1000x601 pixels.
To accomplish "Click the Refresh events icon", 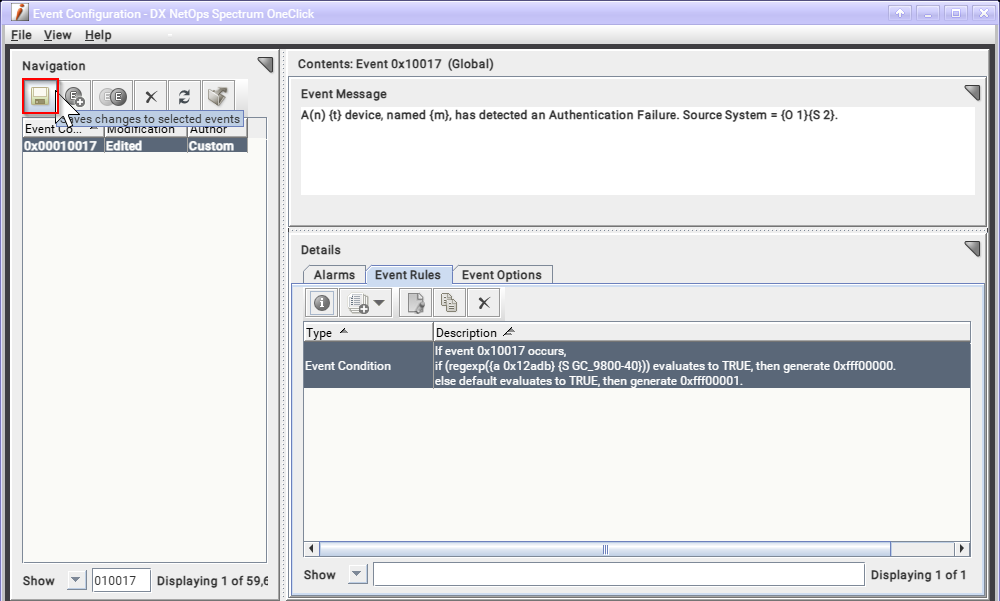I will coord(184,96).
